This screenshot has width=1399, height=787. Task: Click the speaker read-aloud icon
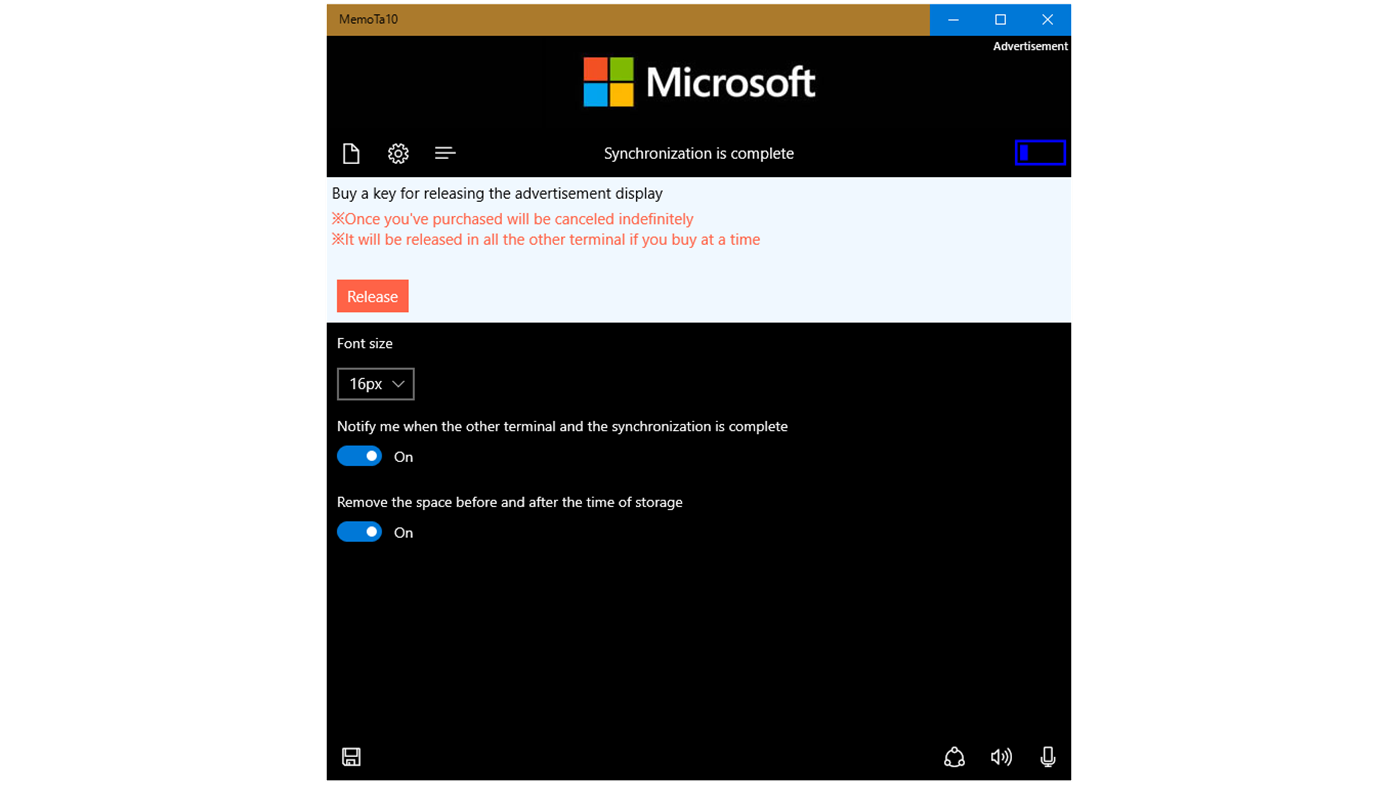tap(1001, 757)
